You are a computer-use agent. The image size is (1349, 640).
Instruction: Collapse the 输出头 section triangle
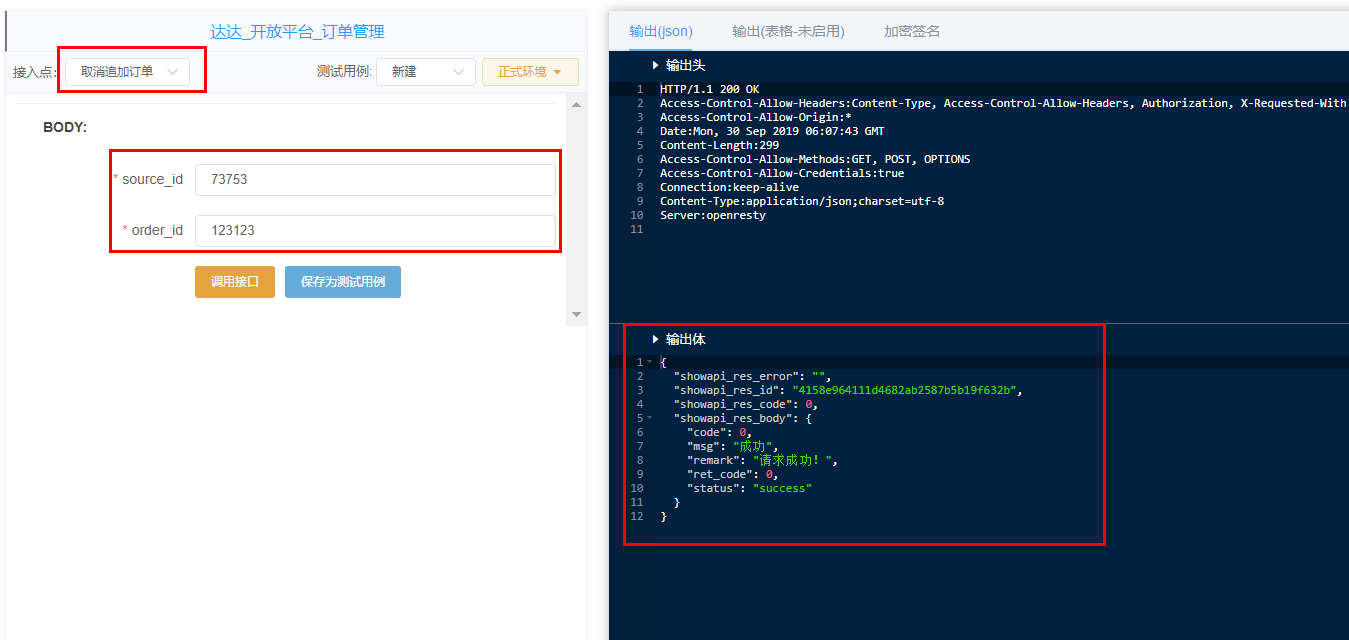655,65
